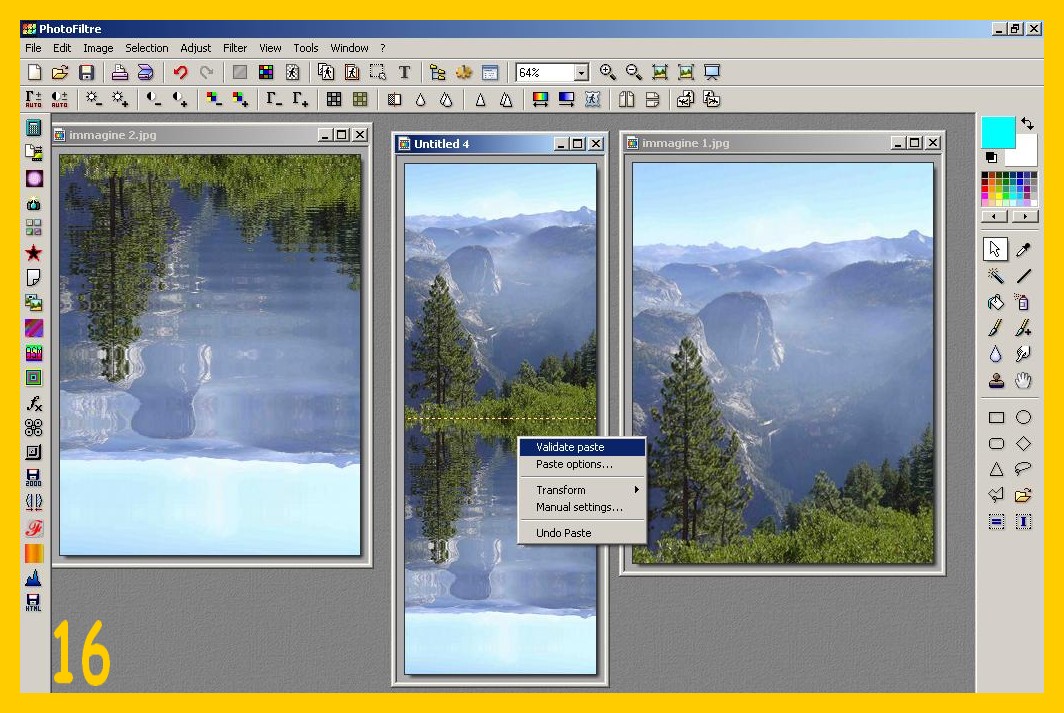The width and height of the screenshot is (1064, 713).
Task: Select the Magic Wand tool
Action: pyautogui.click(x=996, y=276)
